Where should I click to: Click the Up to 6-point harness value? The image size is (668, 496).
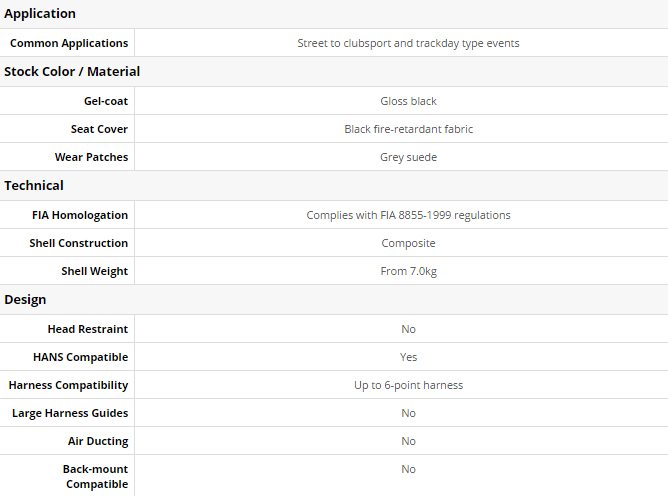pos(408,385)
